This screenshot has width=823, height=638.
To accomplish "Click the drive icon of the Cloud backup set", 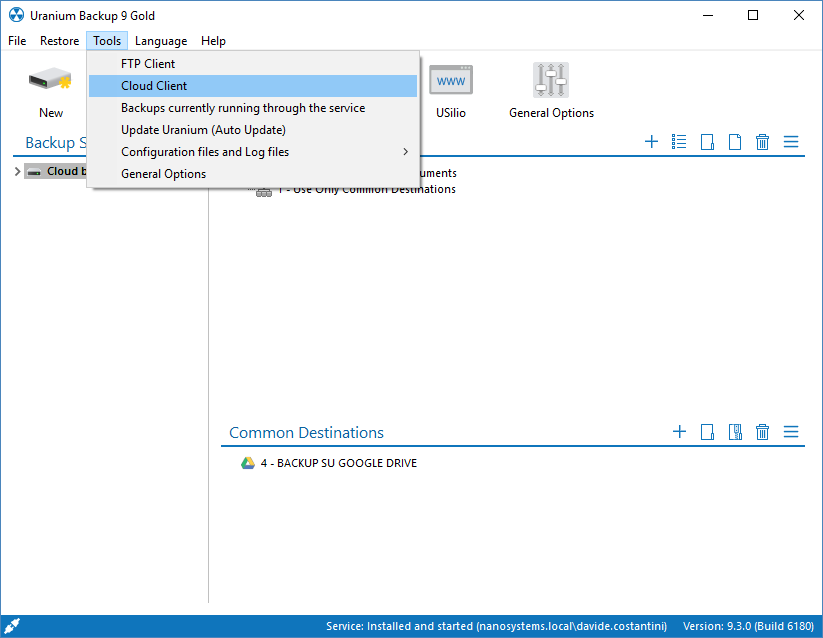I will pos(34,172).
